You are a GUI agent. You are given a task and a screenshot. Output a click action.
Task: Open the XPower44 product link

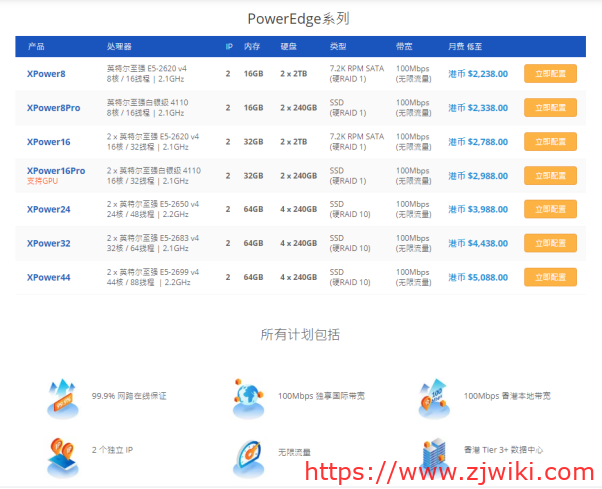click(49, 278)
